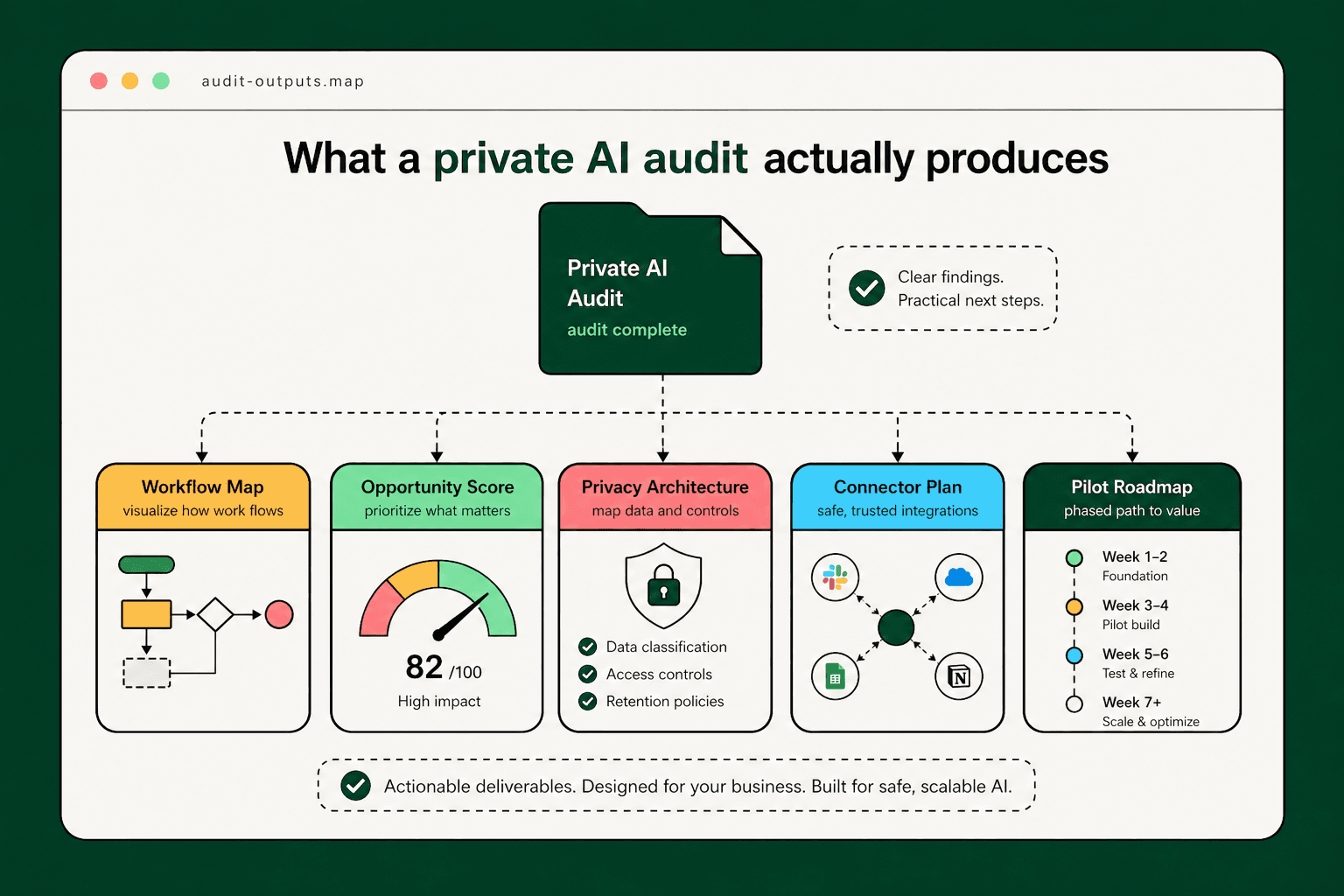Check the Access controls item

pyautogui.click(x=587, y=674)
